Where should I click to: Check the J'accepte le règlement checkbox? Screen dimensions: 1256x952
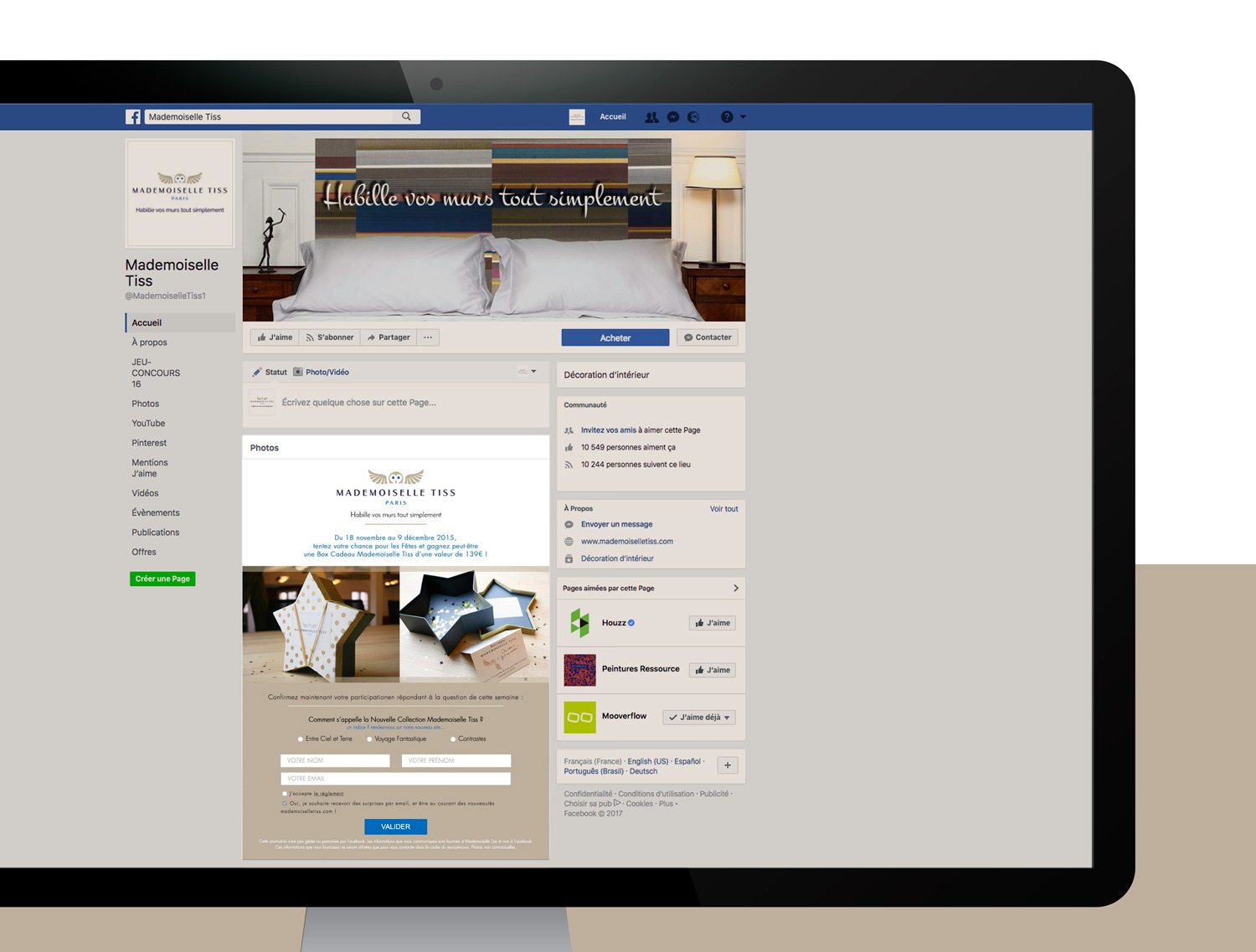point(285,793)
